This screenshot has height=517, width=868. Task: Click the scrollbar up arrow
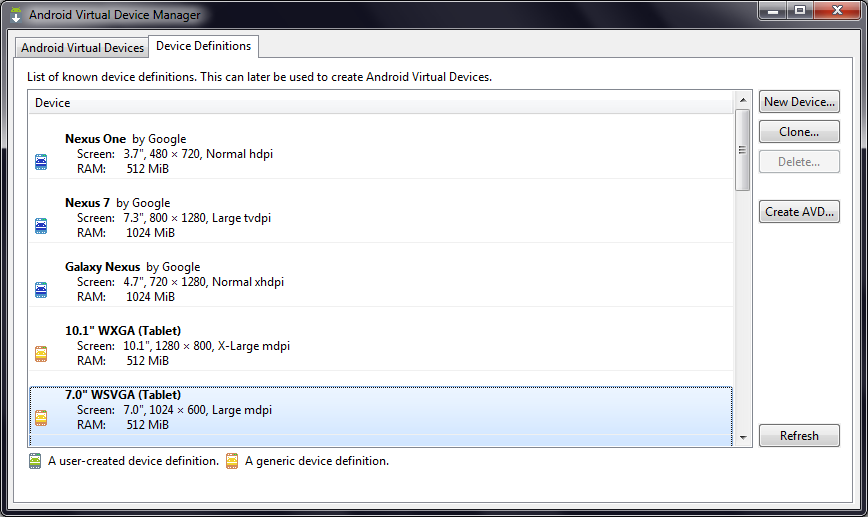[x=743, y=100]
